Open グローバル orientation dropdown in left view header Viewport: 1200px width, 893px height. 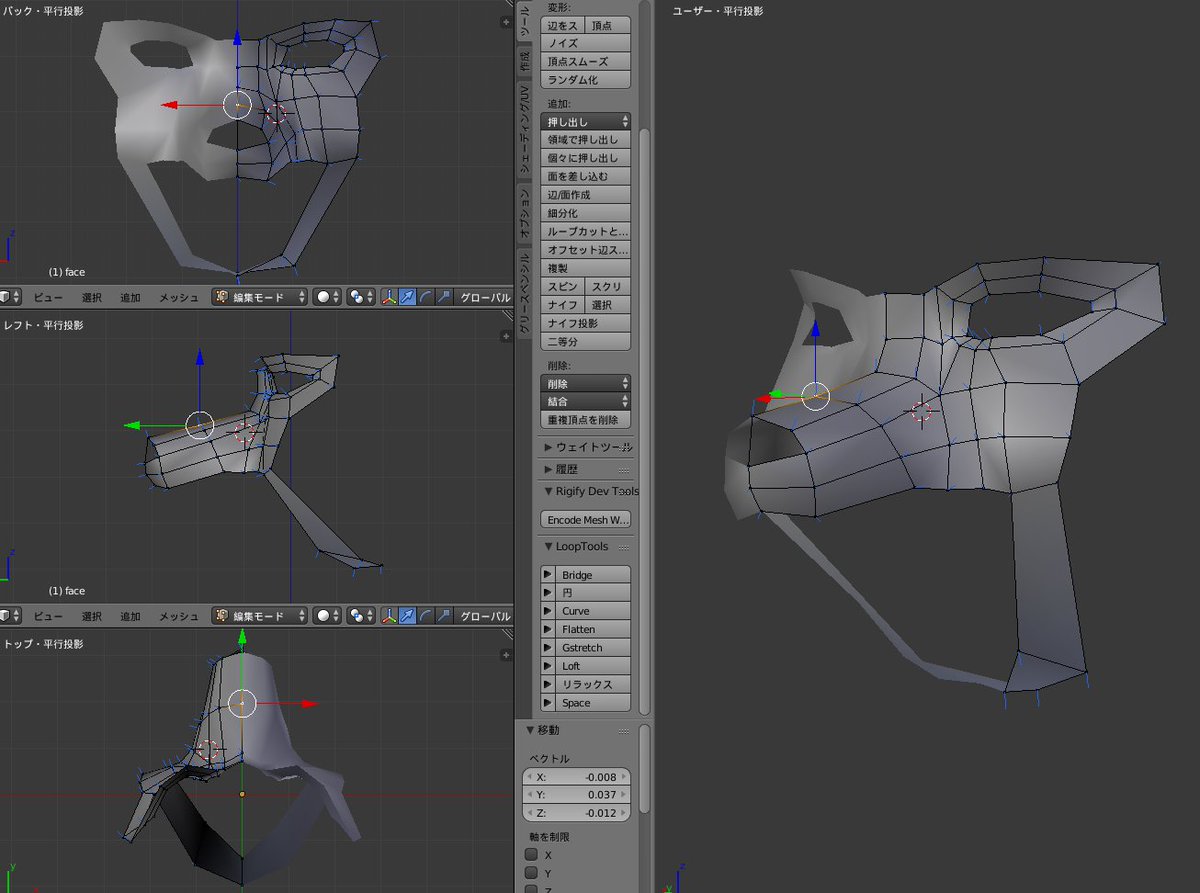coord(485,616)
